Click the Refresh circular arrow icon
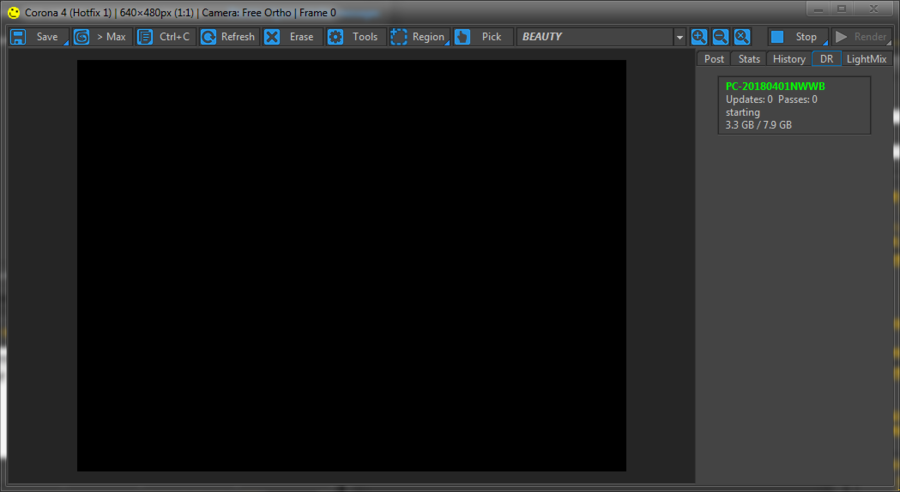Screen dimensions: 900x492 [208, 37]
